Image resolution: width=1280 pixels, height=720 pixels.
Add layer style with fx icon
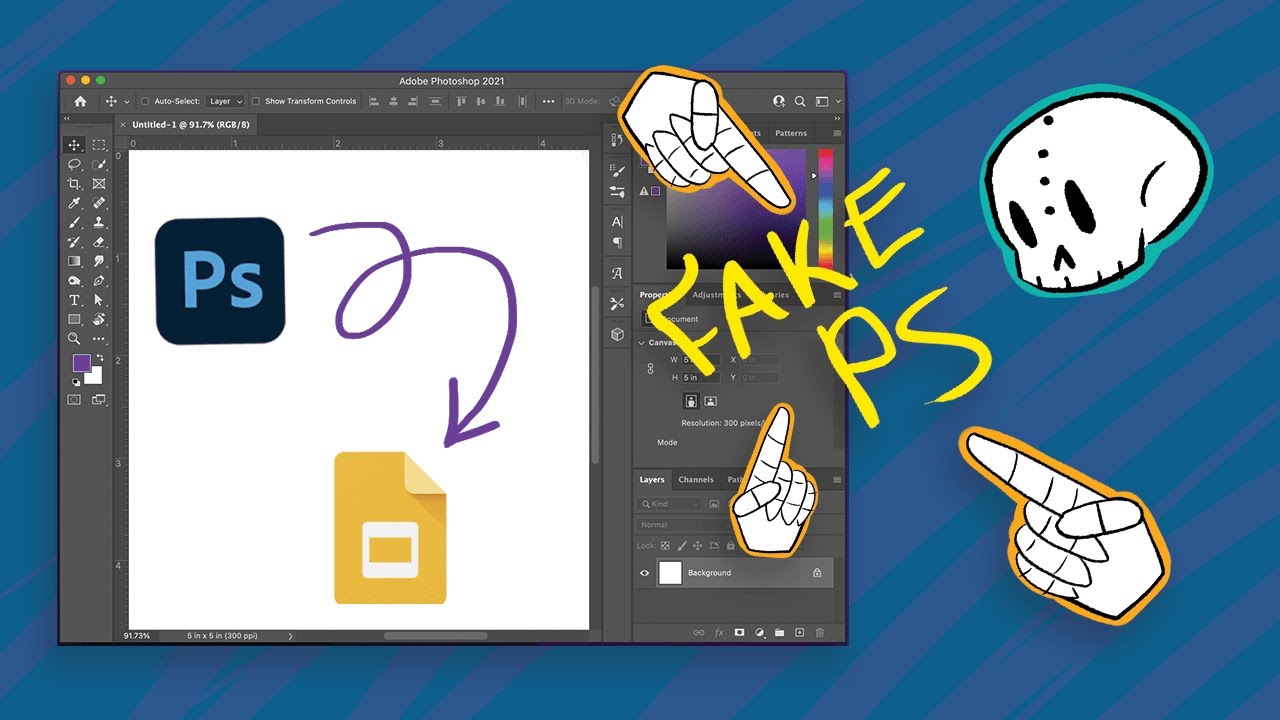719,632
